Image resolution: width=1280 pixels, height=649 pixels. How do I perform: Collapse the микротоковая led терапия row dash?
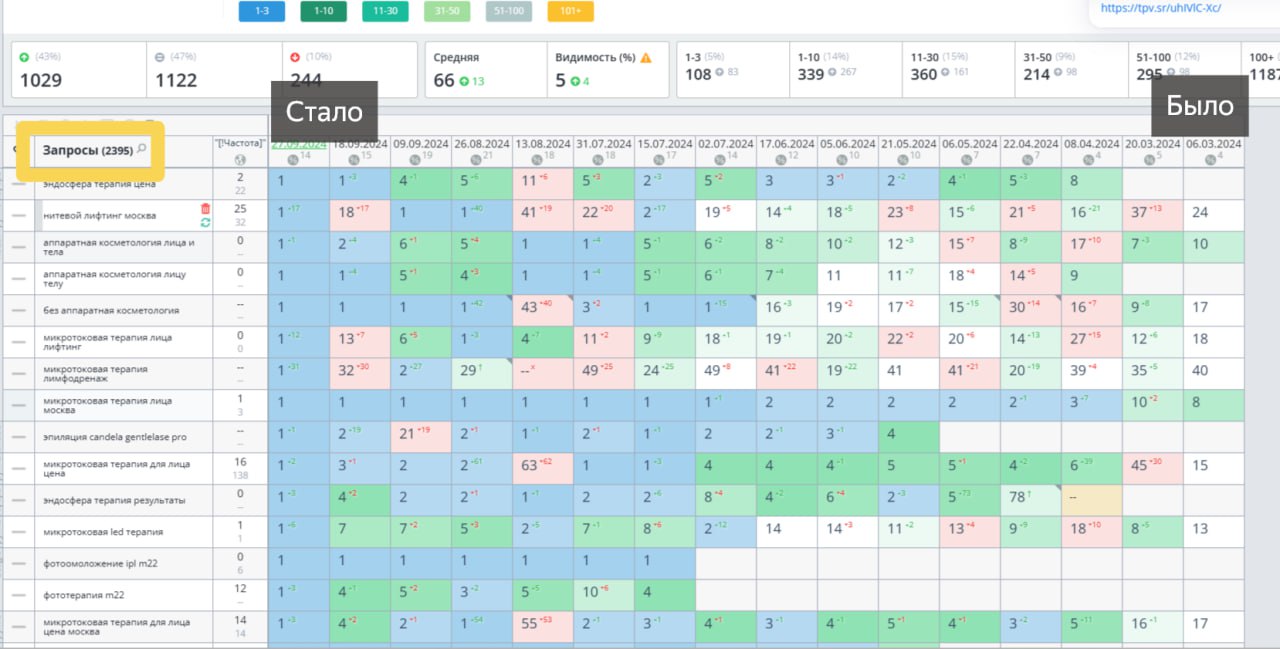tap(19, 532)
